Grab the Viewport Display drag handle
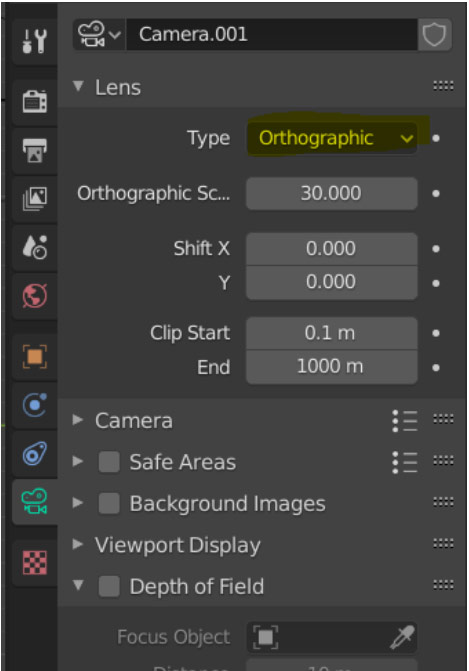The height and width of the screenshot is (671, 469). point(443,543)
